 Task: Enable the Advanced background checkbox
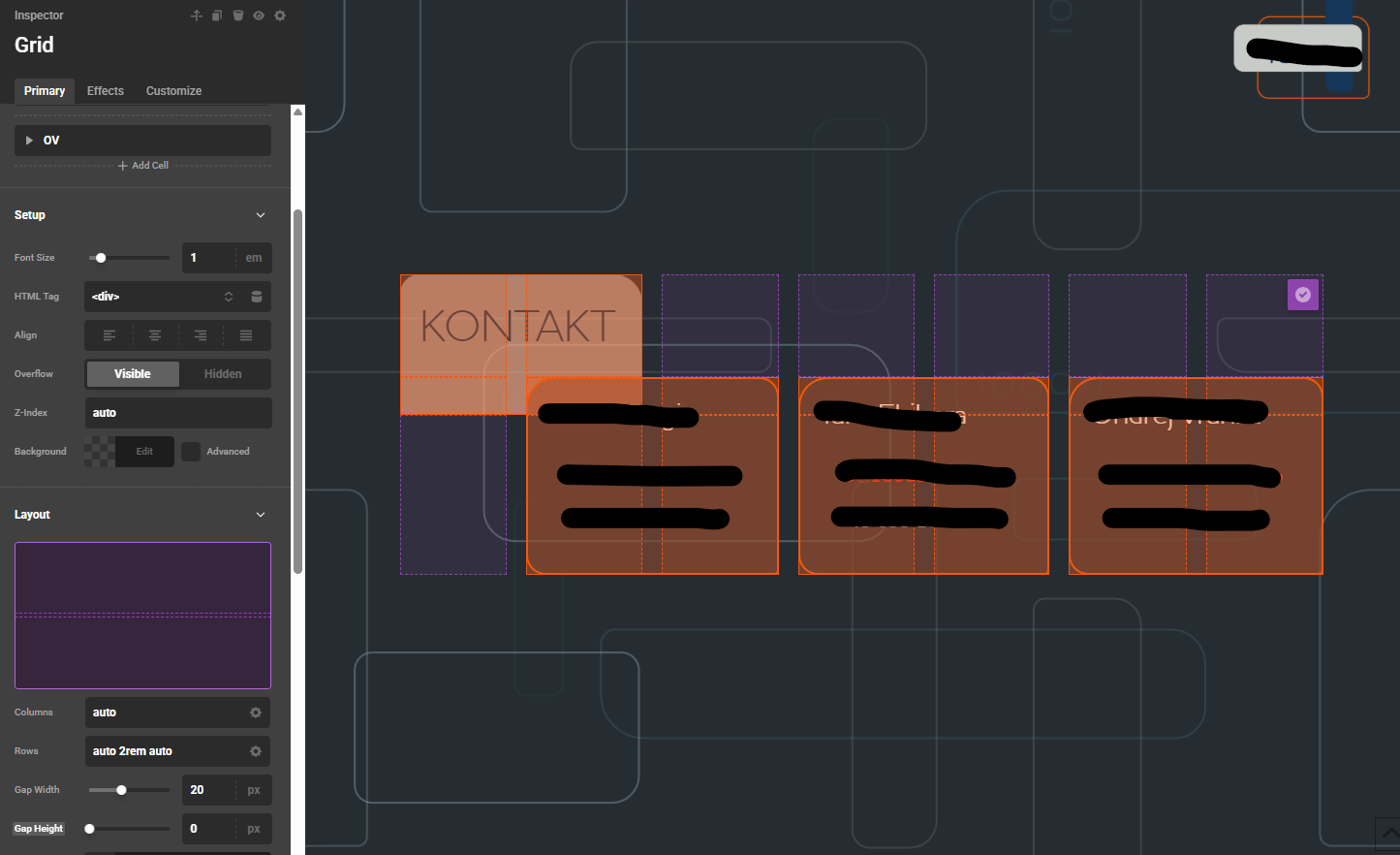coord(191,452)
